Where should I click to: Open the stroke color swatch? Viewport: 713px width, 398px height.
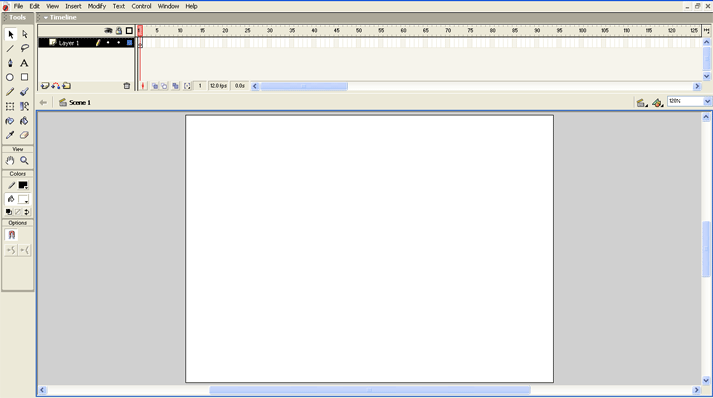(x=23, y=186)
